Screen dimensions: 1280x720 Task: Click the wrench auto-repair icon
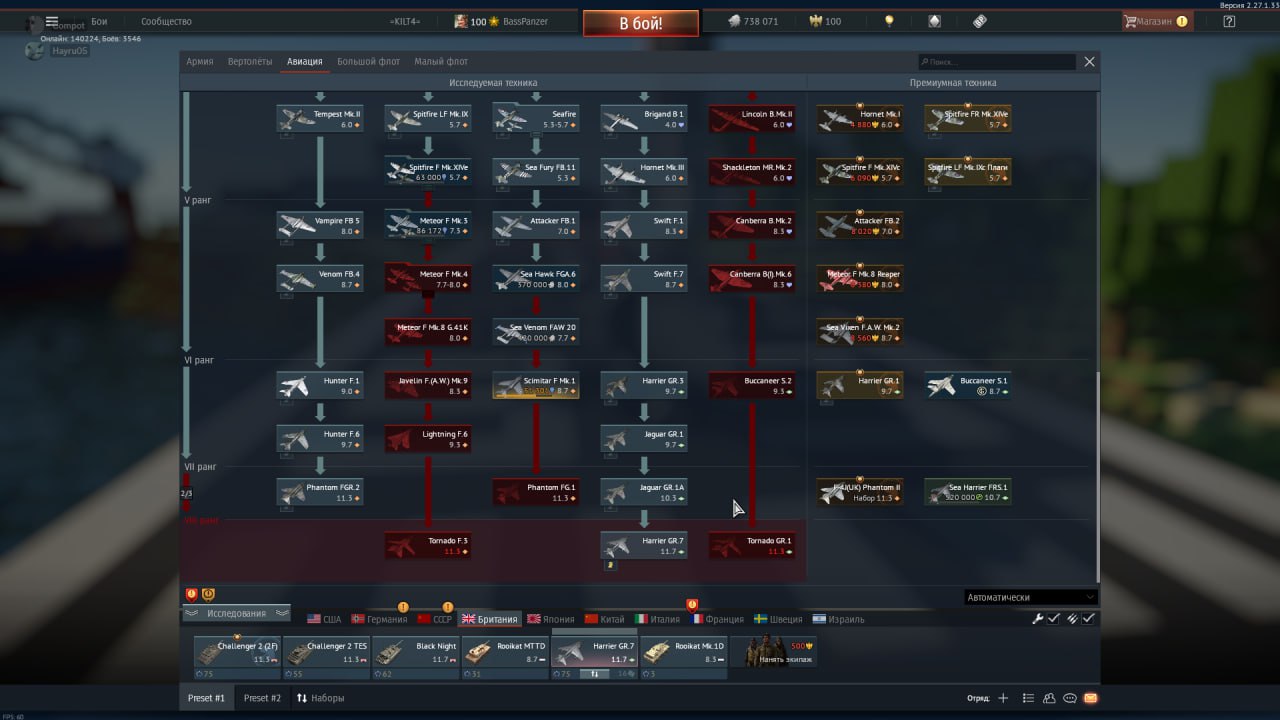pyautogui.click(x=1038, y=619)
